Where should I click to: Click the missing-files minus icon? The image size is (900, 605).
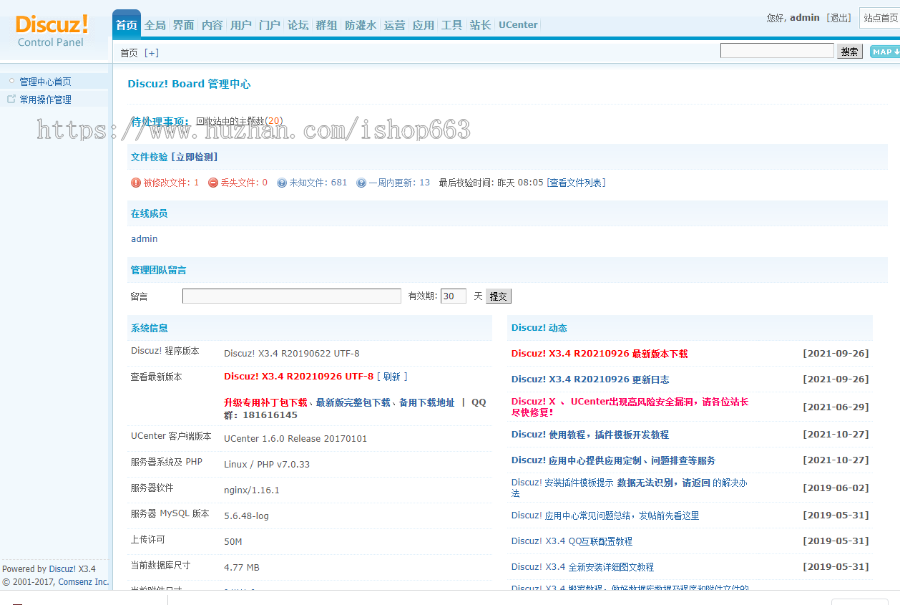[x=213, y=183]
